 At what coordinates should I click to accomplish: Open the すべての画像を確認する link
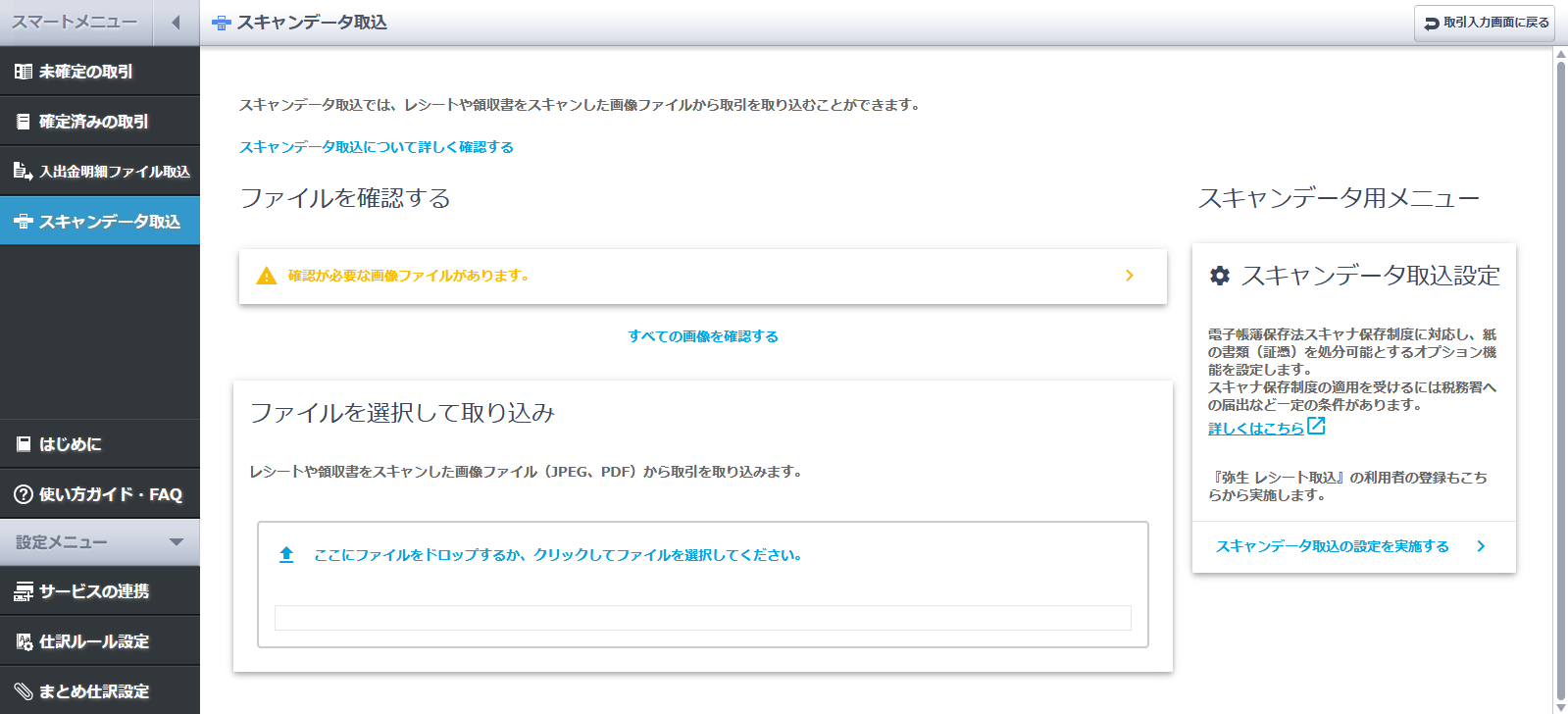pos(703,336)
